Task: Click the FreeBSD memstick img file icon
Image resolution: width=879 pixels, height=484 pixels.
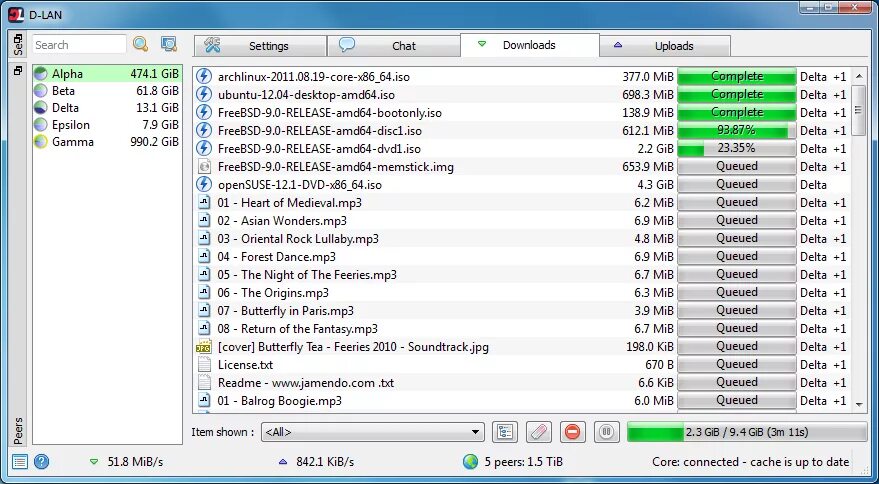Action: point(204,167)
